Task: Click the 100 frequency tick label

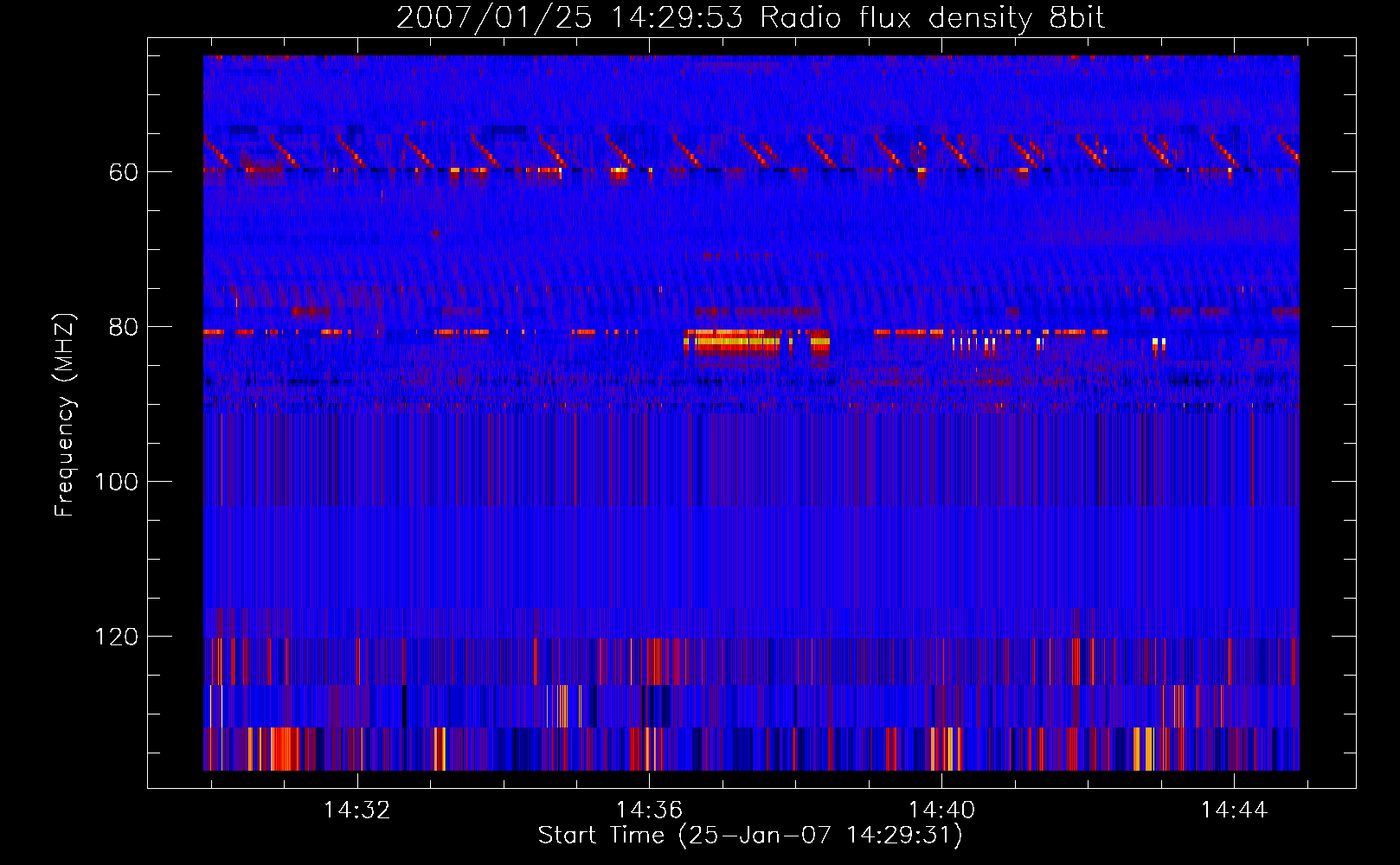Action: [x=117, y=482]
